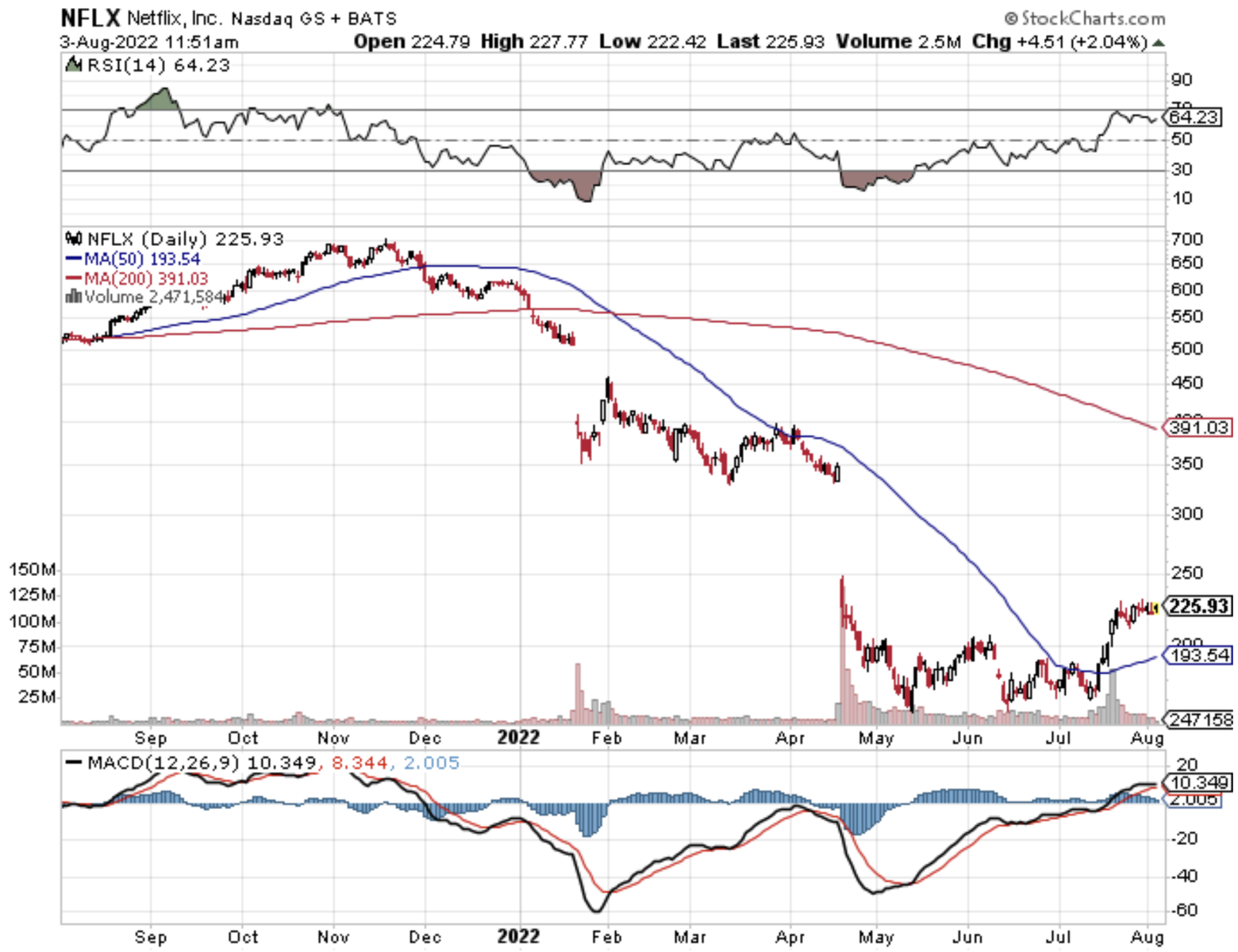Click the 64.23 RSI tag on right axis
This screenshot has height=952, width=1238.
1193,117
